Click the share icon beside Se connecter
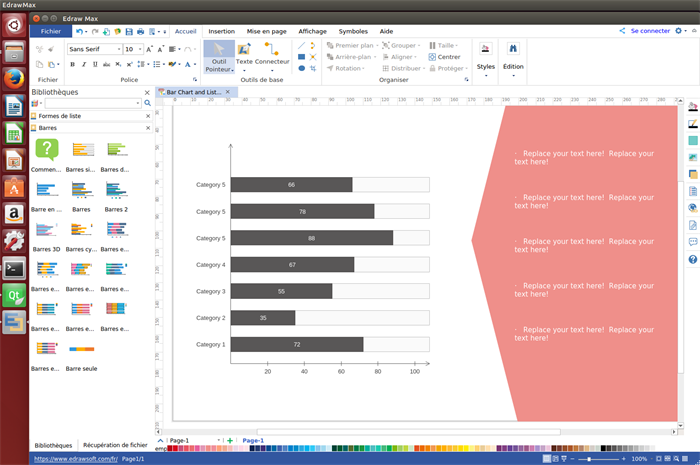The height and width of the screenshot is (465, 700). [x=622, y=31]
